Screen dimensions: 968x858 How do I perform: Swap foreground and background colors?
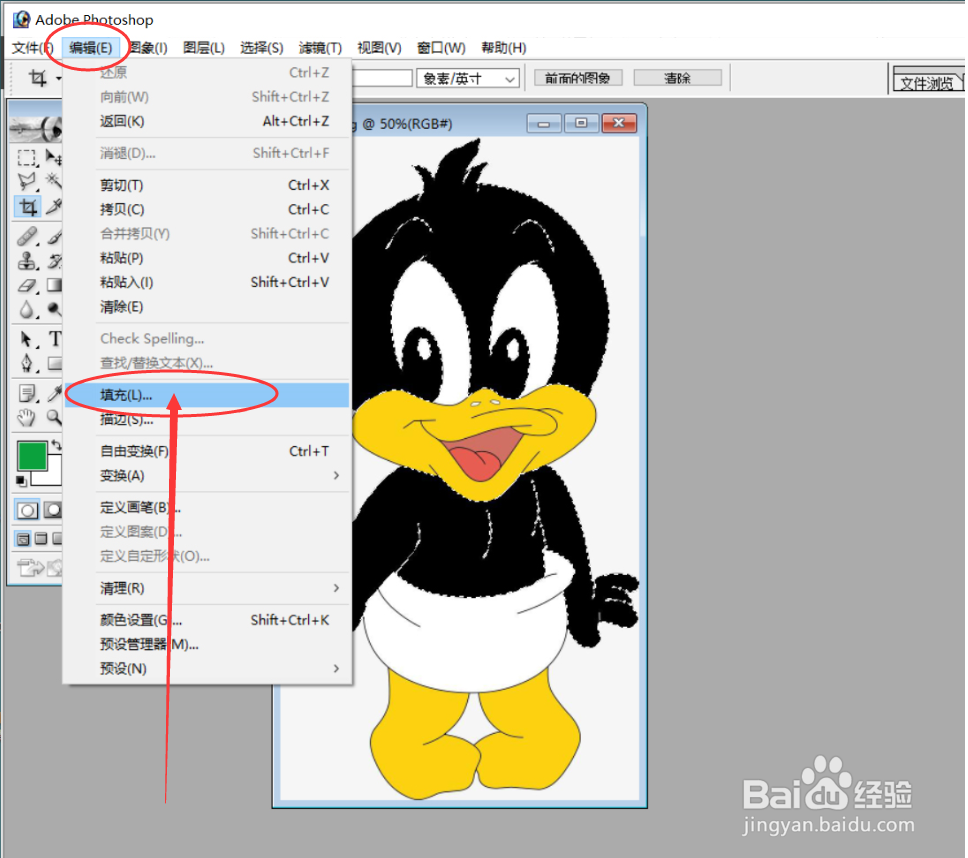pyautogui.click(x=57, y=444)
